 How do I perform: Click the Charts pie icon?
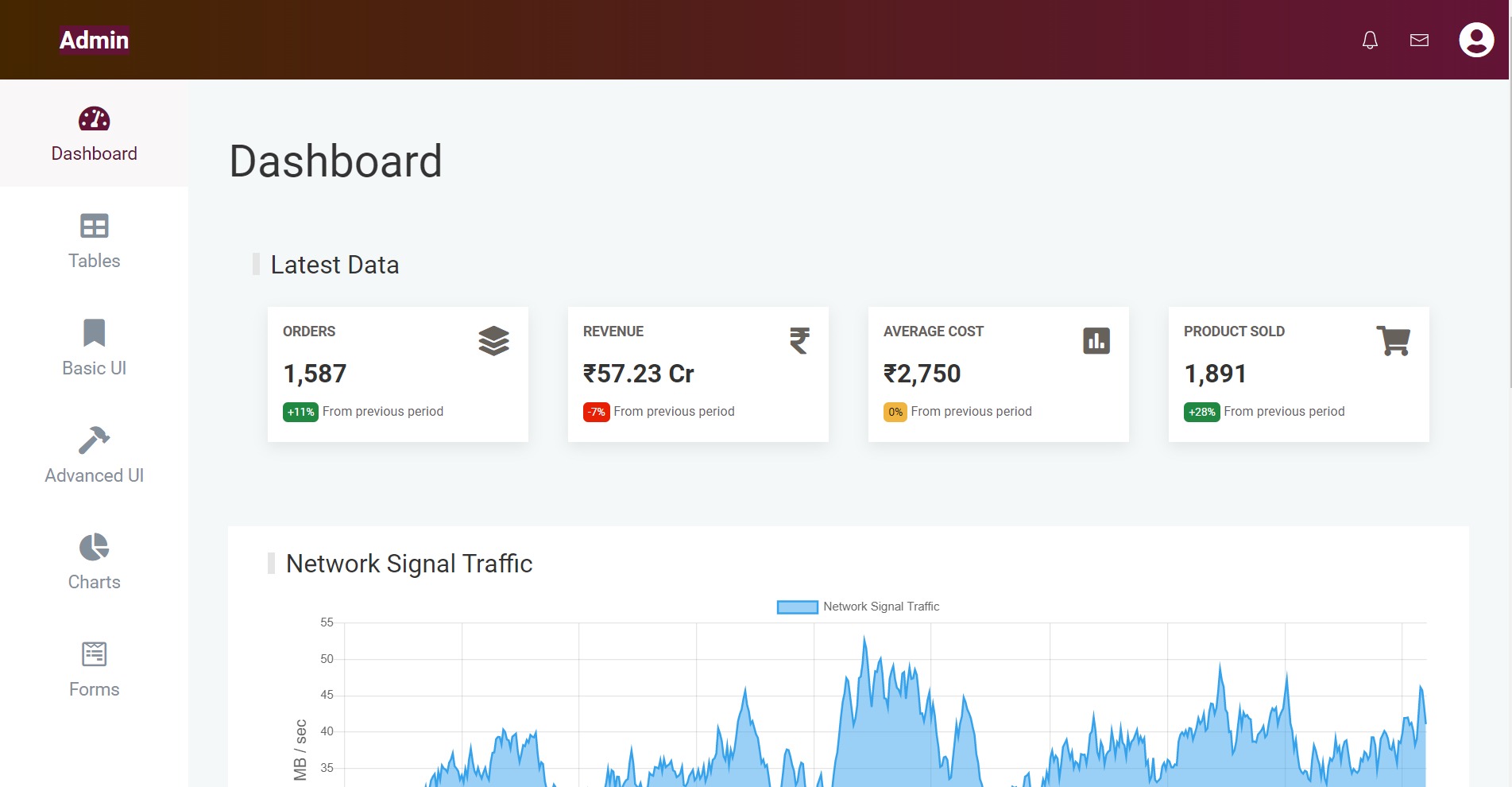click(x=95, y=547)
